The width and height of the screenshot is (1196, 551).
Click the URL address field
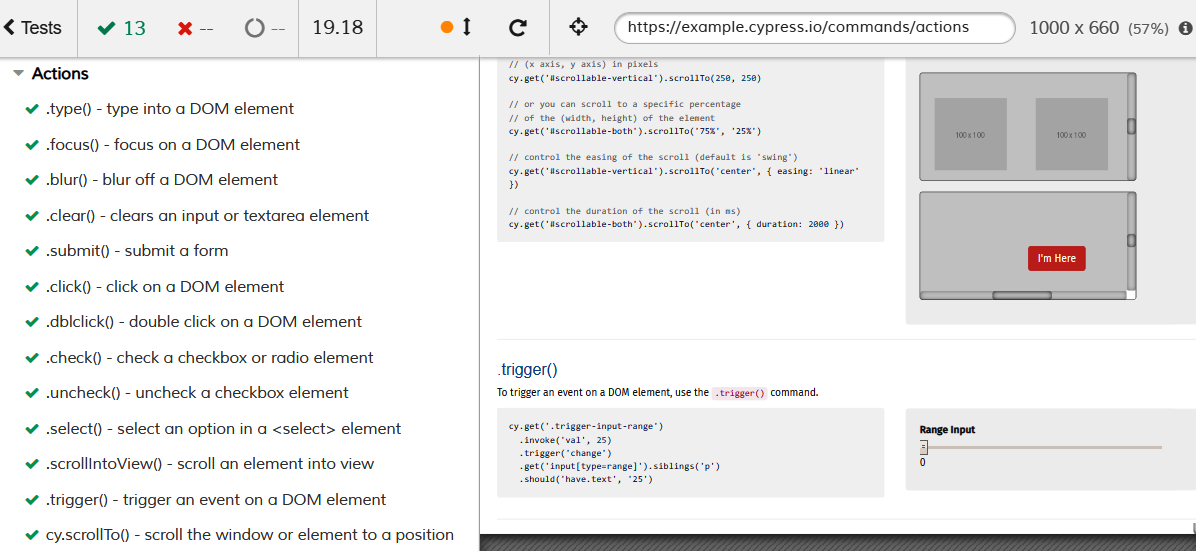click(814, 28)
